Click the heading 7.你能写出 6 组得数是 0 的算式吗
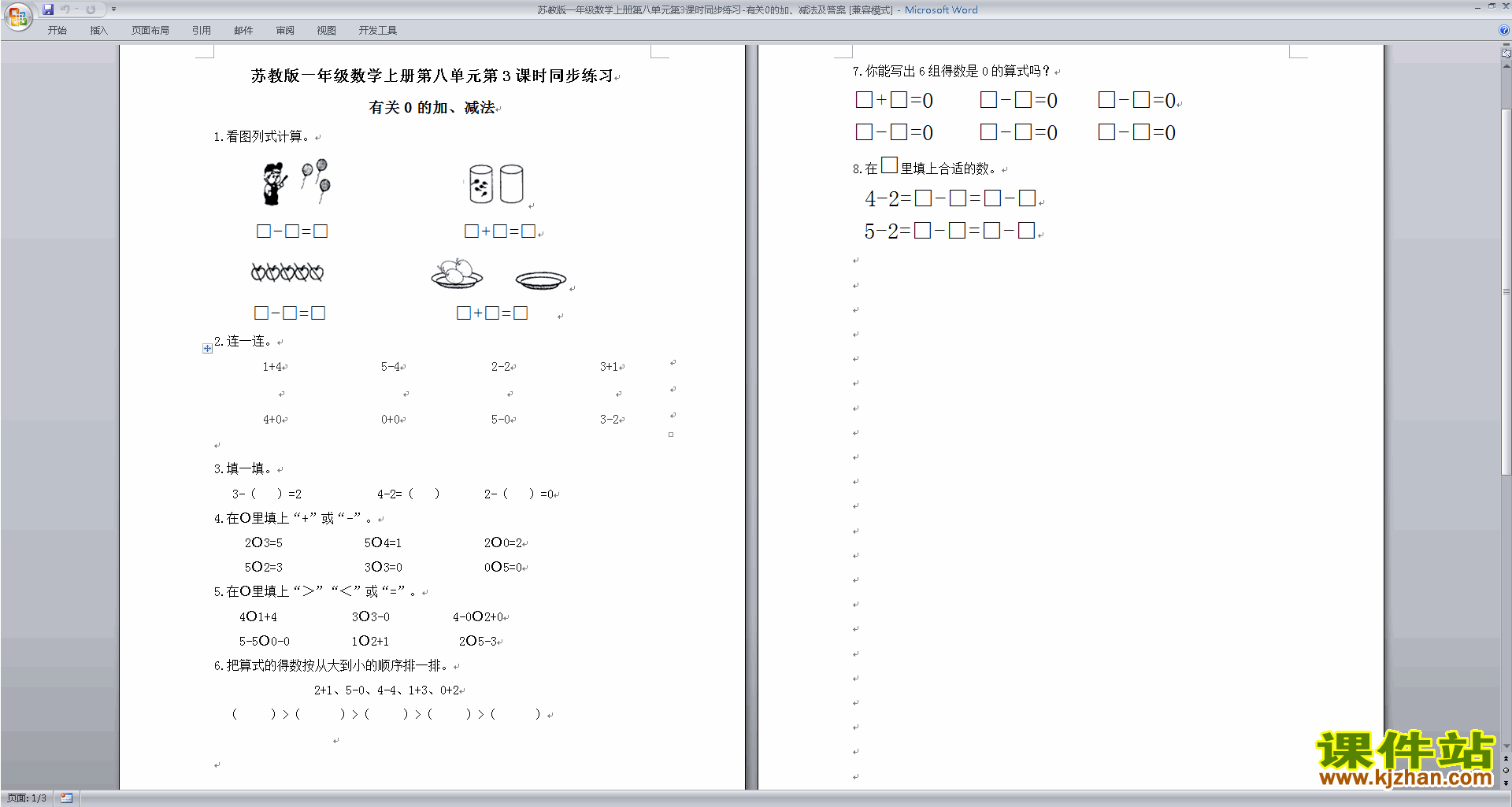1512x807 pixels. tap(951, 71)
